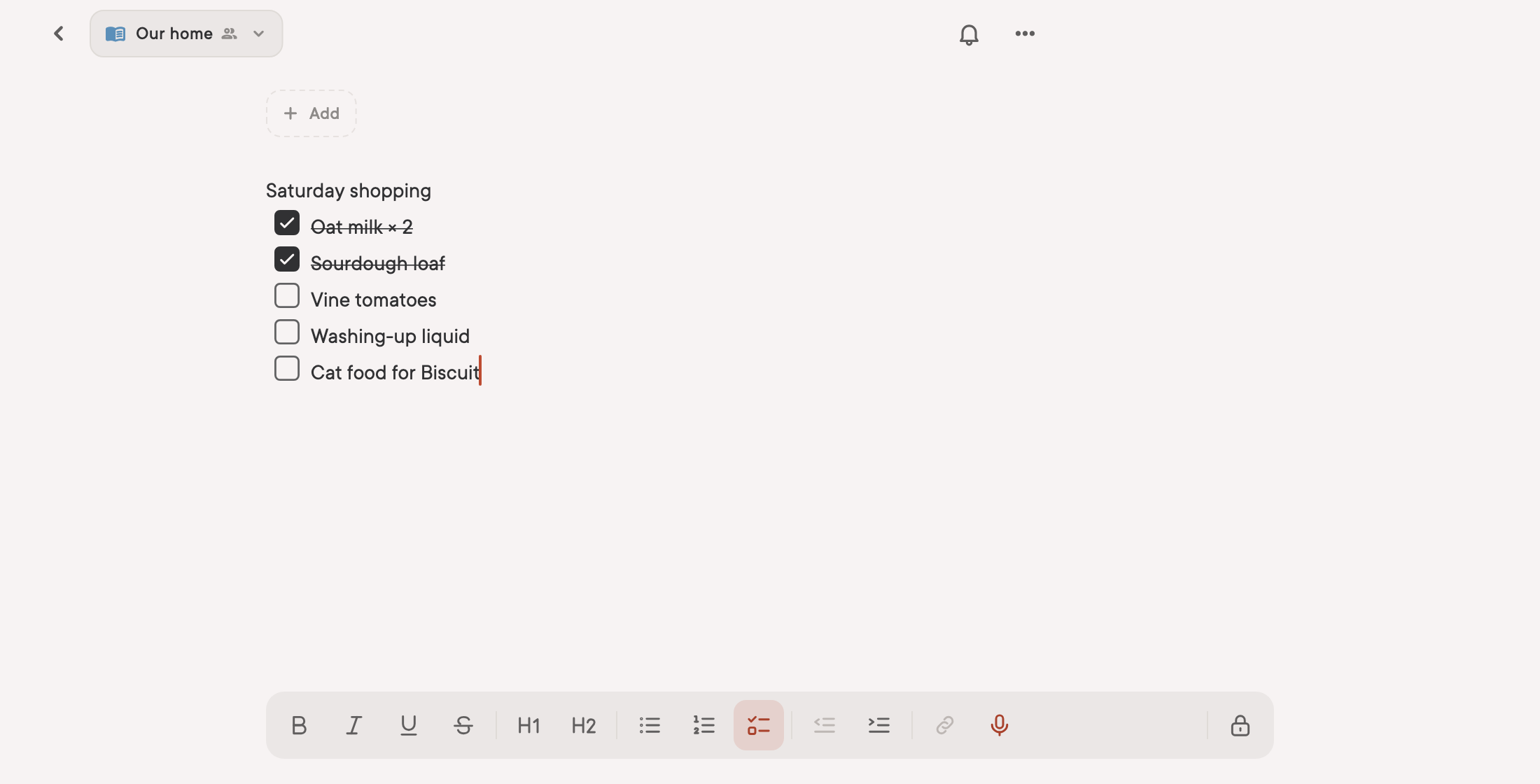
Task: Click the Saturday shopping title text
Action: coord(349,190)
